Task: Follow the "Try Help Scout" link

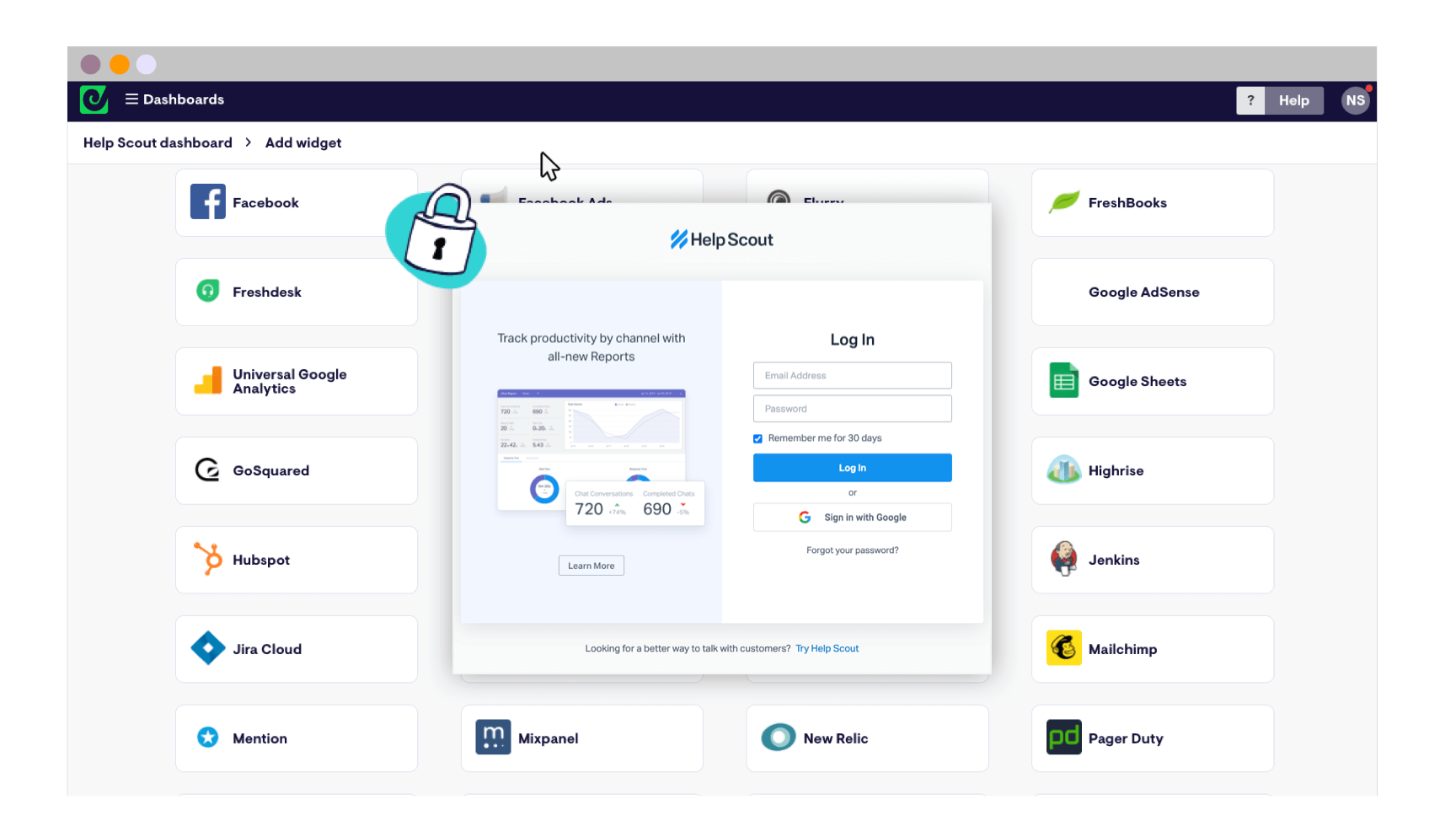Action: [x=827, y=648]
